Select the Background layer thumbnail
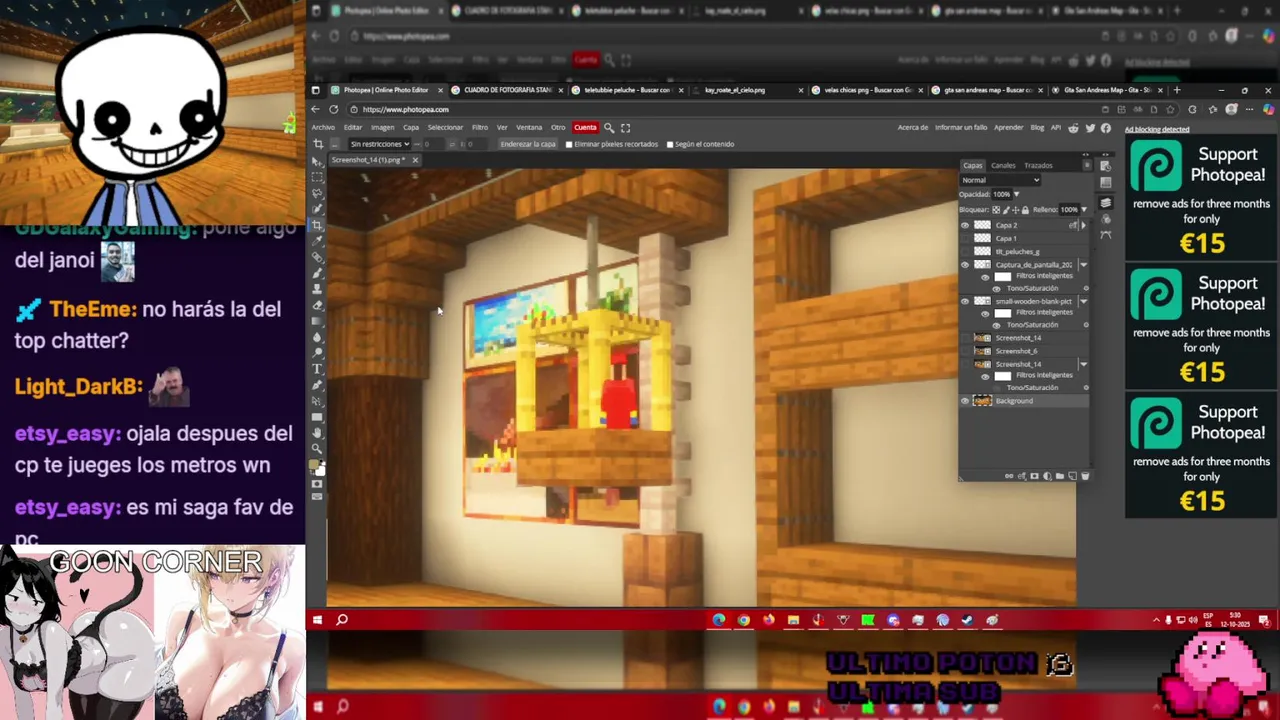Image resolution: width=1280 pixels, height=720 pixels. [982, 401]
